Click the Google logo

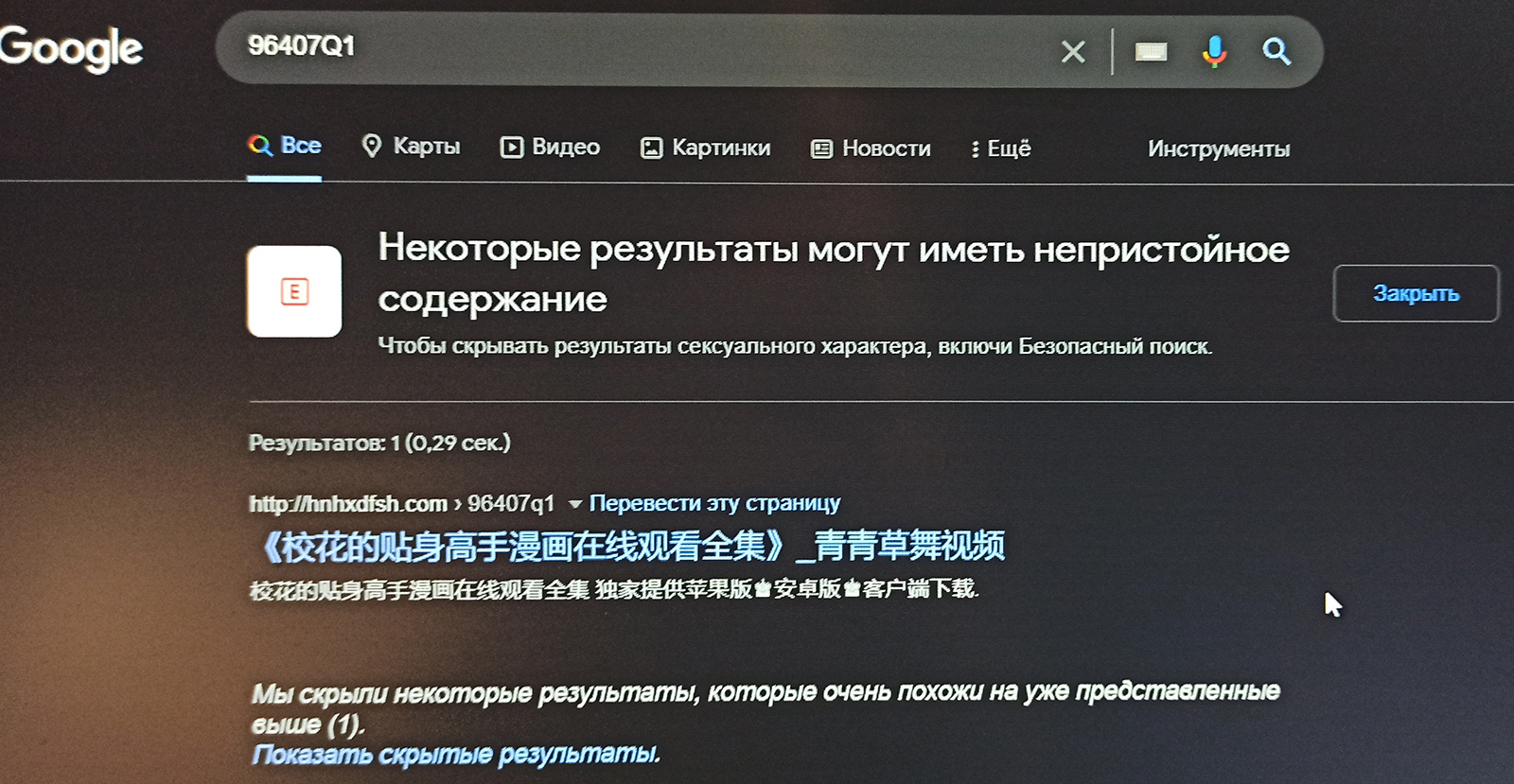point(71,48)
